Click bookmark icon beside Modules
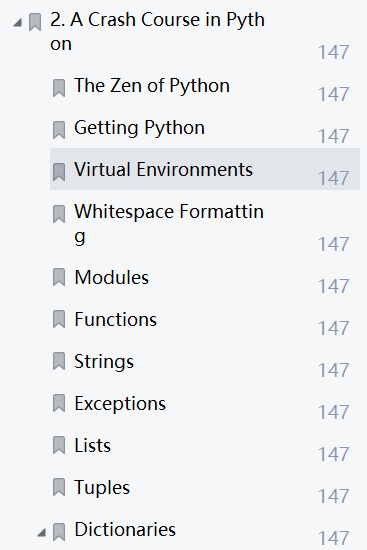 [59, 277]
